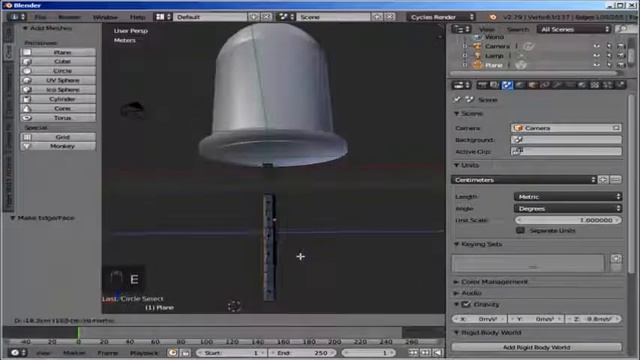Open the Window menu
The height and width of the screenshot is (360, 640).
pyautogui.click(x=105, y=17)
